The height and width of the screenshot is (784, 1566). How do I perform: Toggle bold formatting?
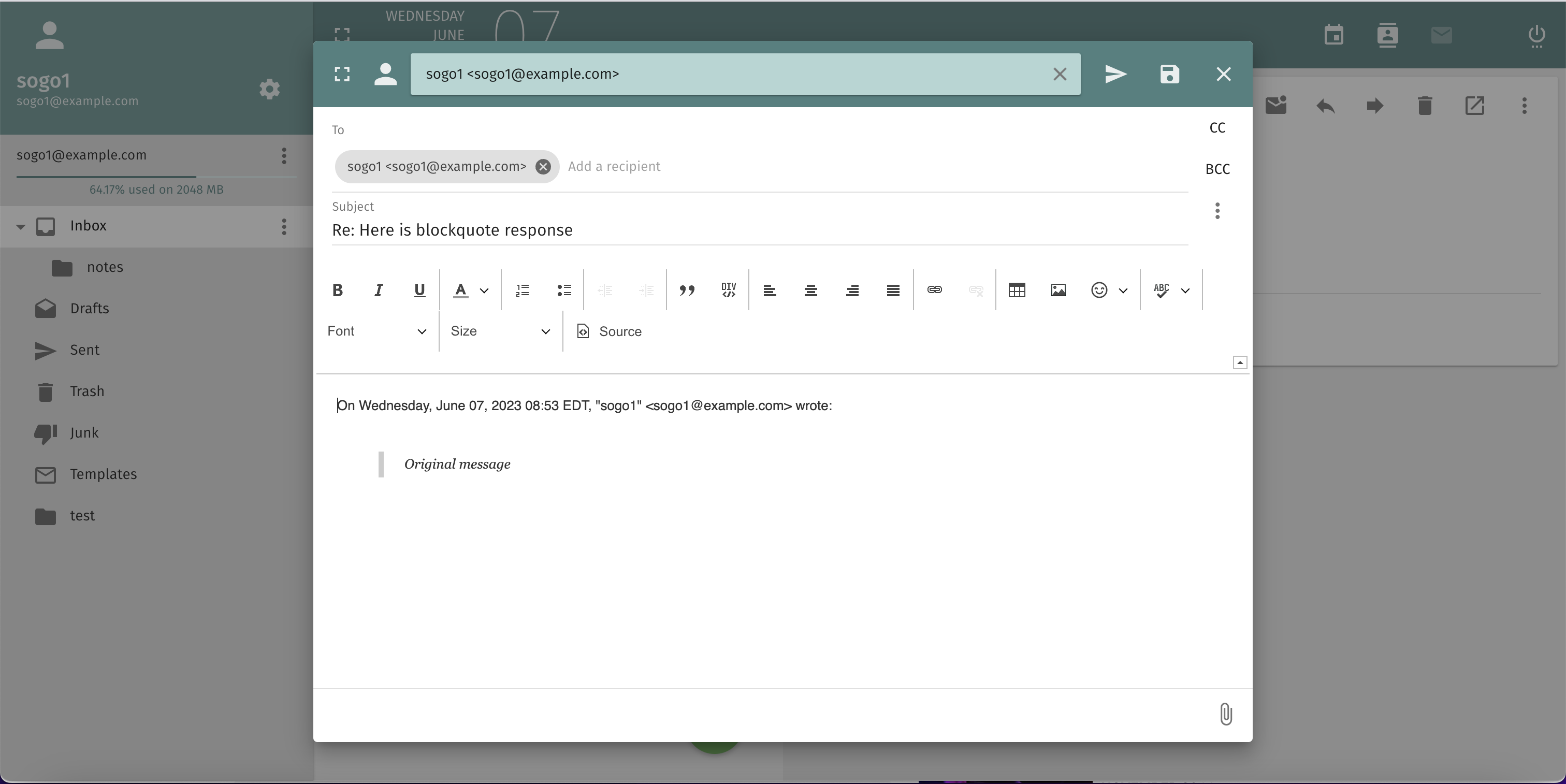click(338, 290)
